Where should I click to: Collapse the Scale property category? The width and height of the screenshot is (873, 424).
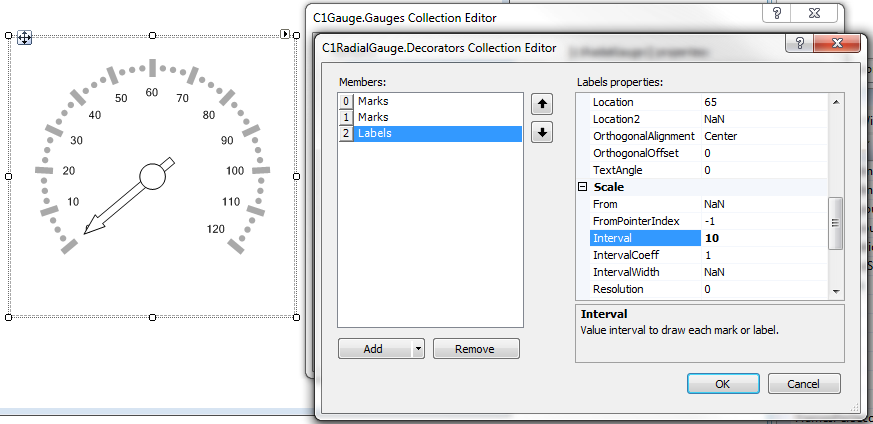[582, 187]
